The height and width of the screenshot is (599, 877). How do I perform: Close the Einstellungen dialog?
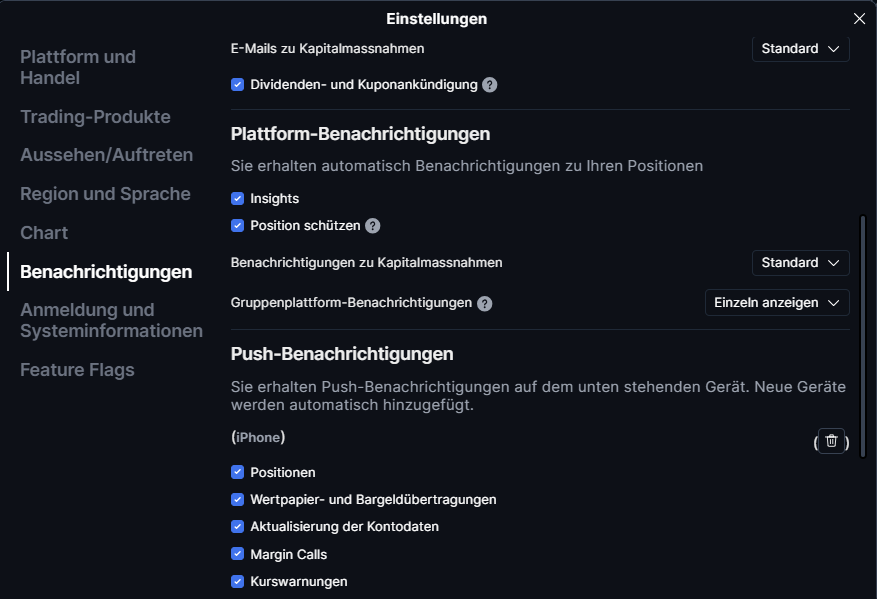click(x=859, y=18)
